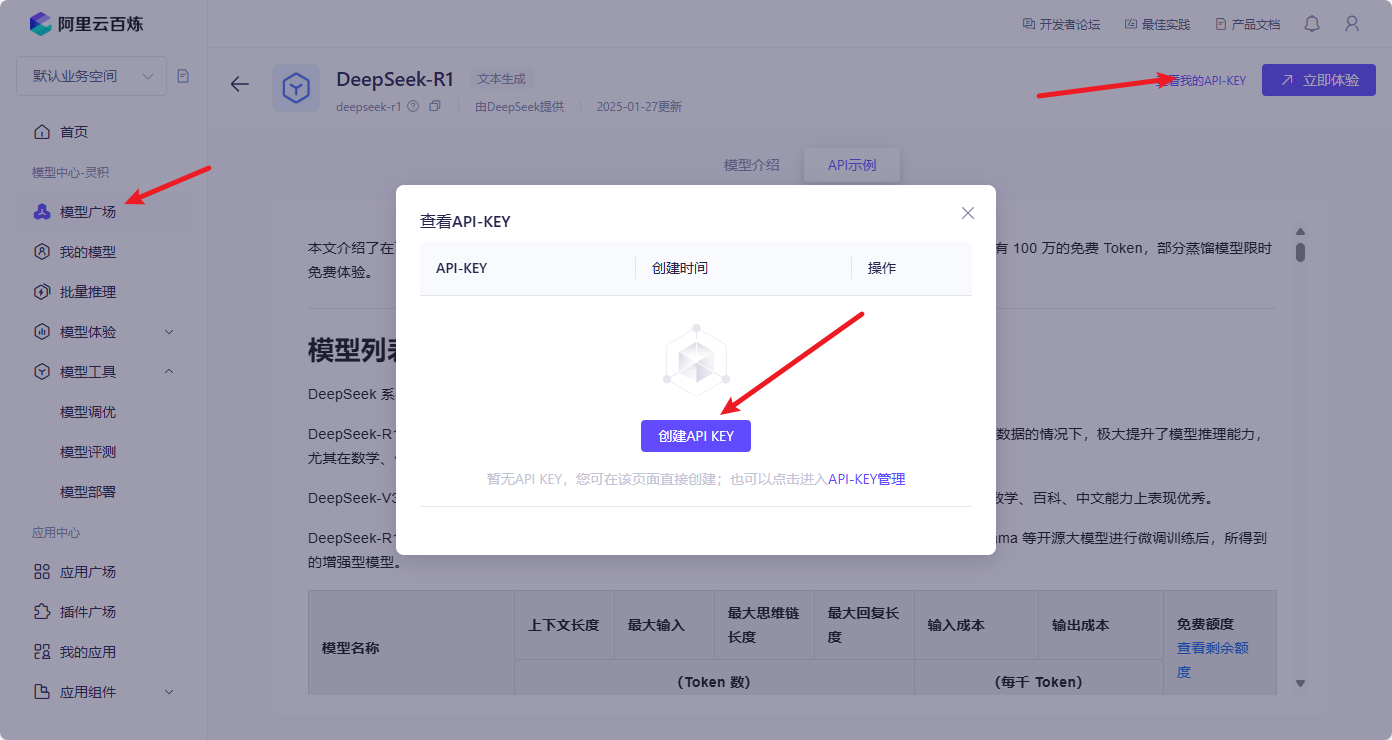Click the 上下文长度 table header

click(x=564, y=625)
